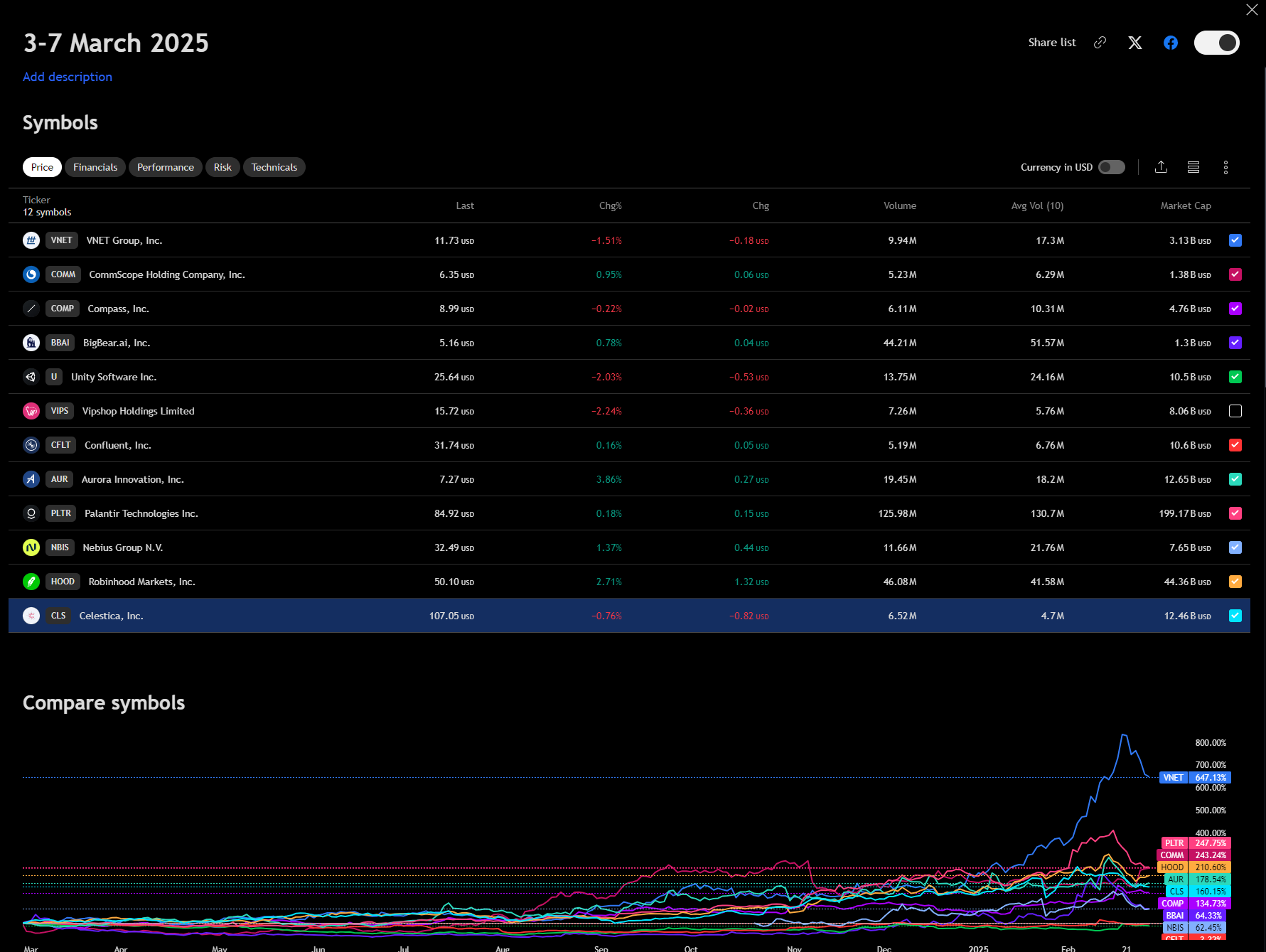1266x952 pixels.
Task: Sort by the Last column header
Action: coord(465,205)
